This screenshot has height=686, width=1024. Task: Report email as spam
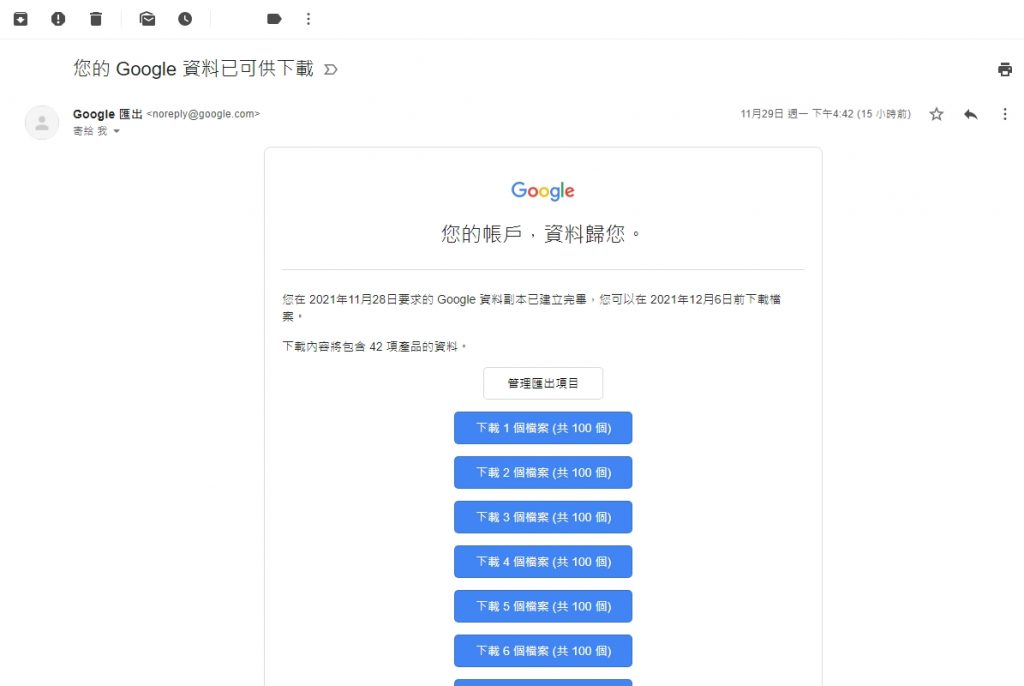coord(58,19)
